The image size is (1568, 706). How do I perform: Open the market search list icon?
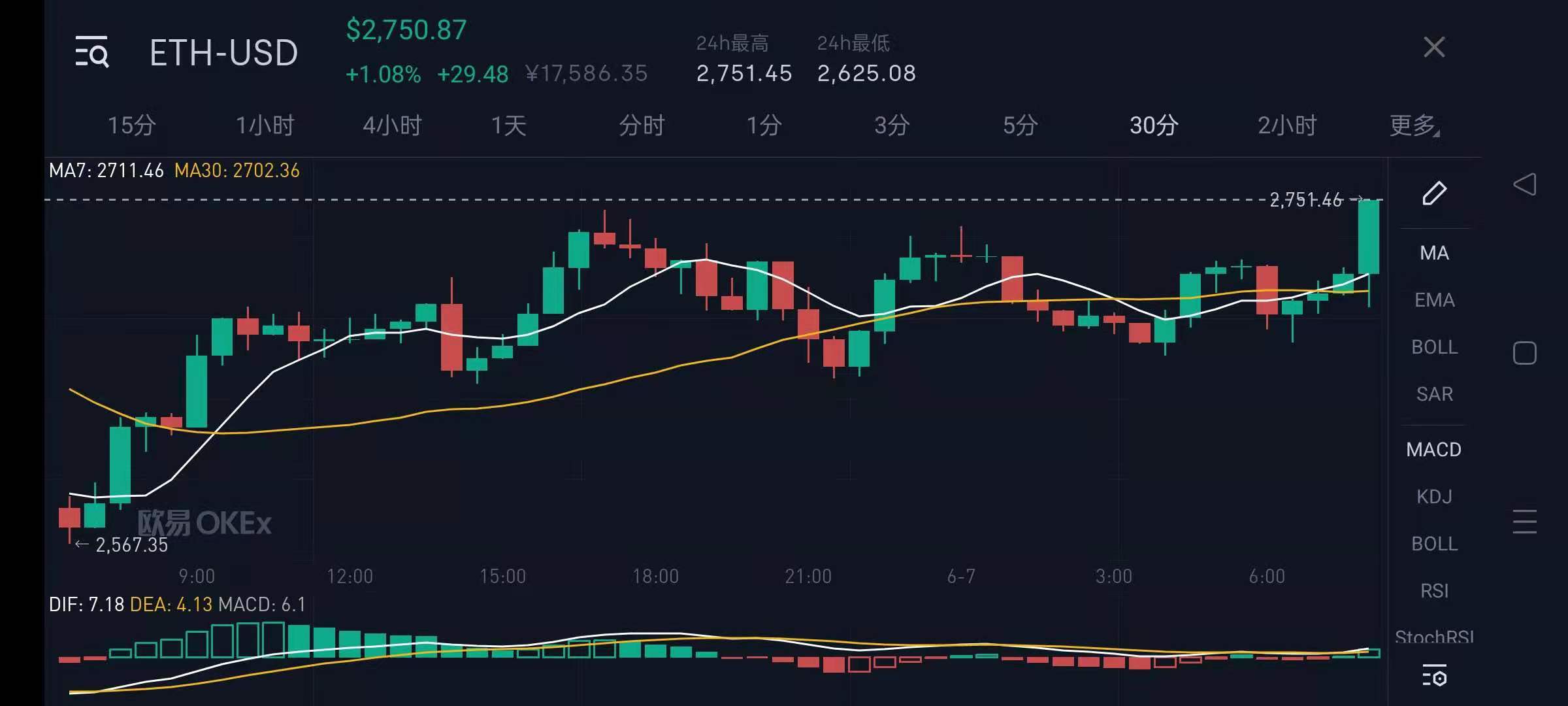pyautogui.click(x=91, y=52)
